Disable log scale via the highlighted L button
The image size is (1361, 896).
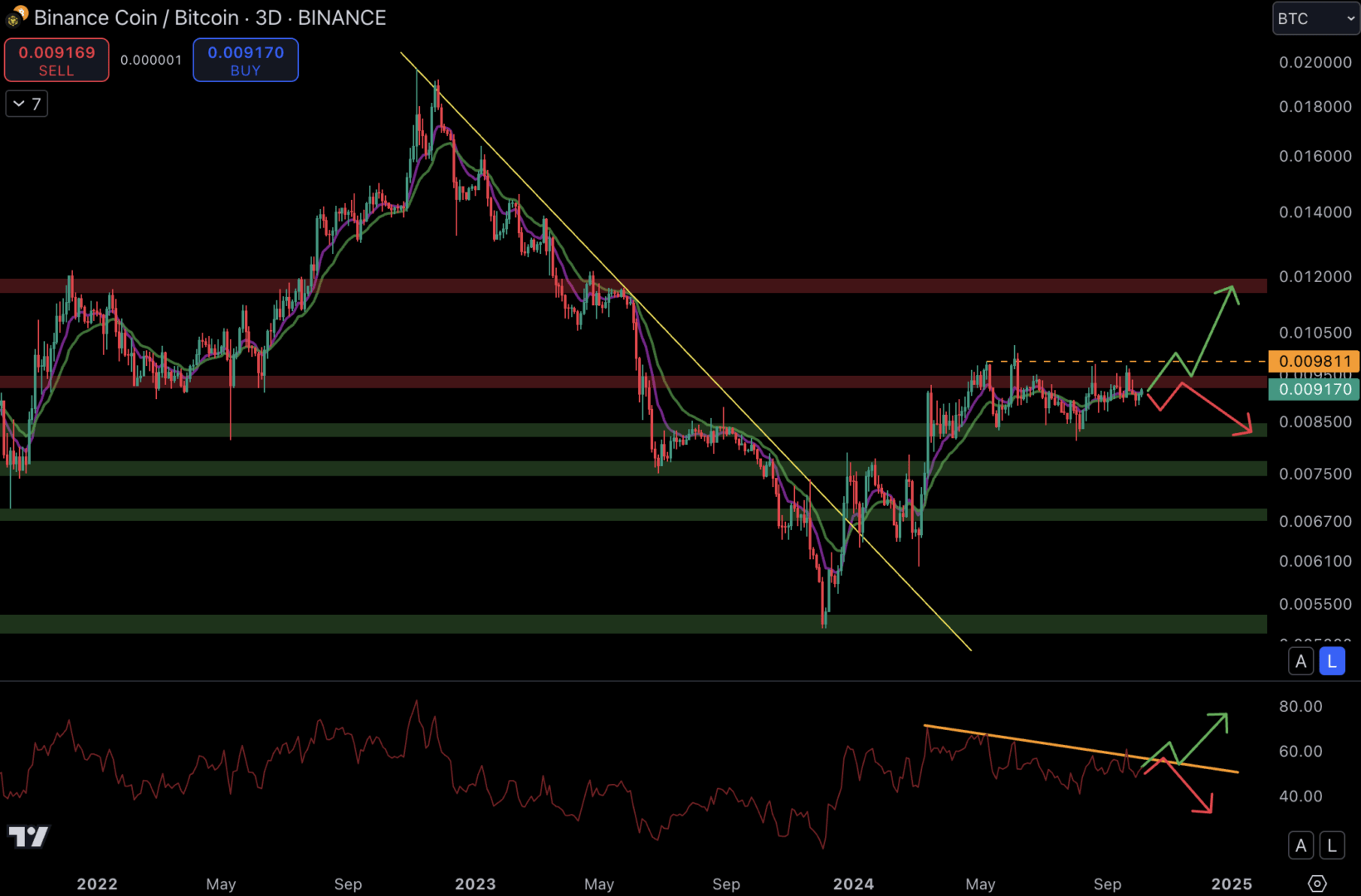tap(1330, 661)
